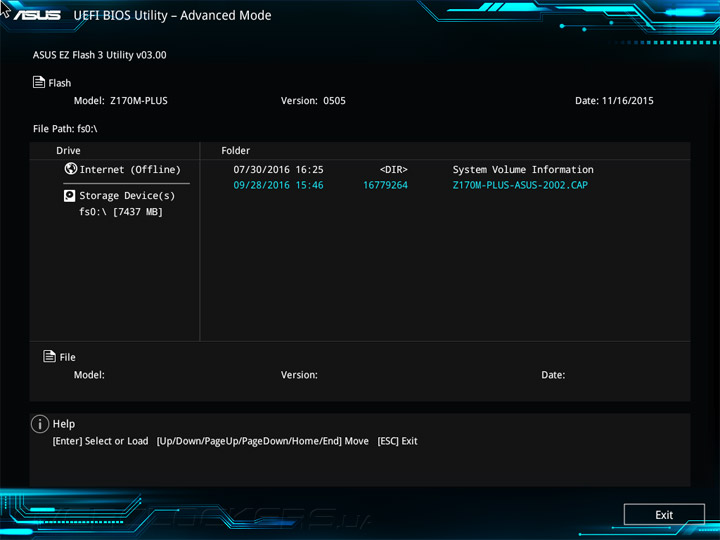The width and height of the screenshot is (720, 540).
Task: Click the [Enter] Select or Load hint
Action: (101, 441)
